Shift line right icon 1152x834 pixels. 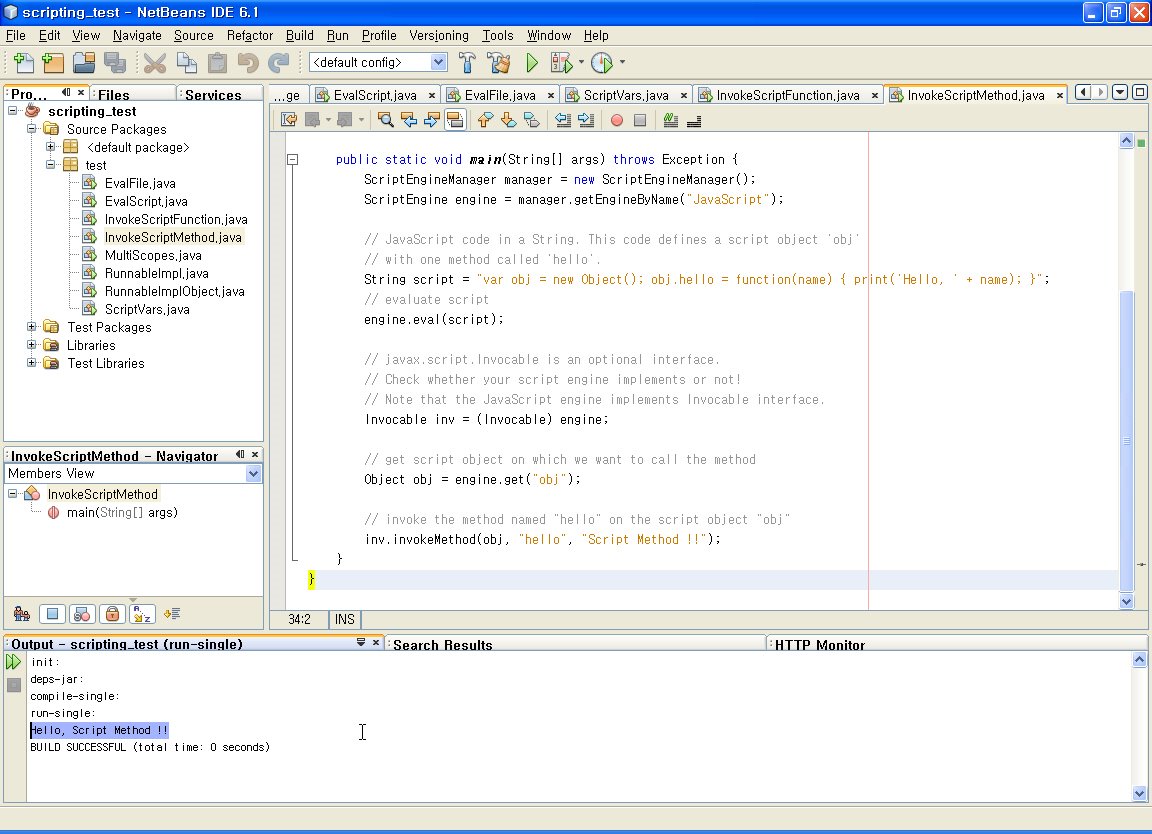[x=586, y=120]
